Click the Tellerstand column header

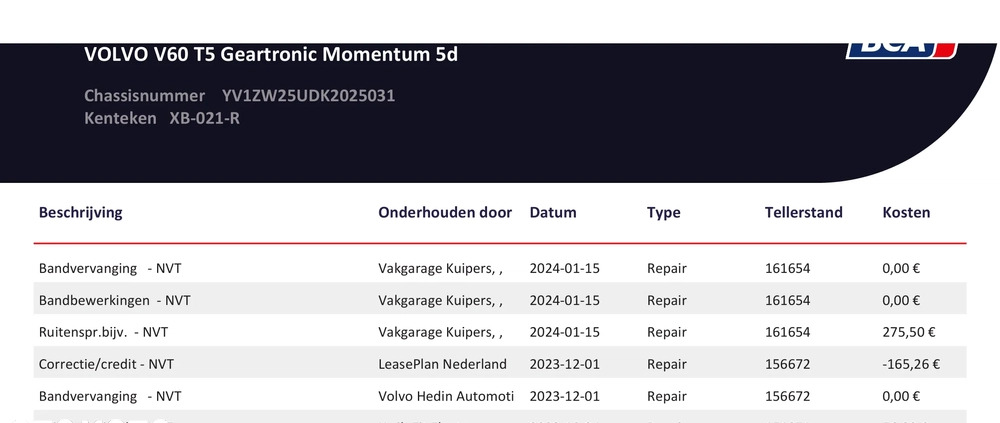click(803, 212)
